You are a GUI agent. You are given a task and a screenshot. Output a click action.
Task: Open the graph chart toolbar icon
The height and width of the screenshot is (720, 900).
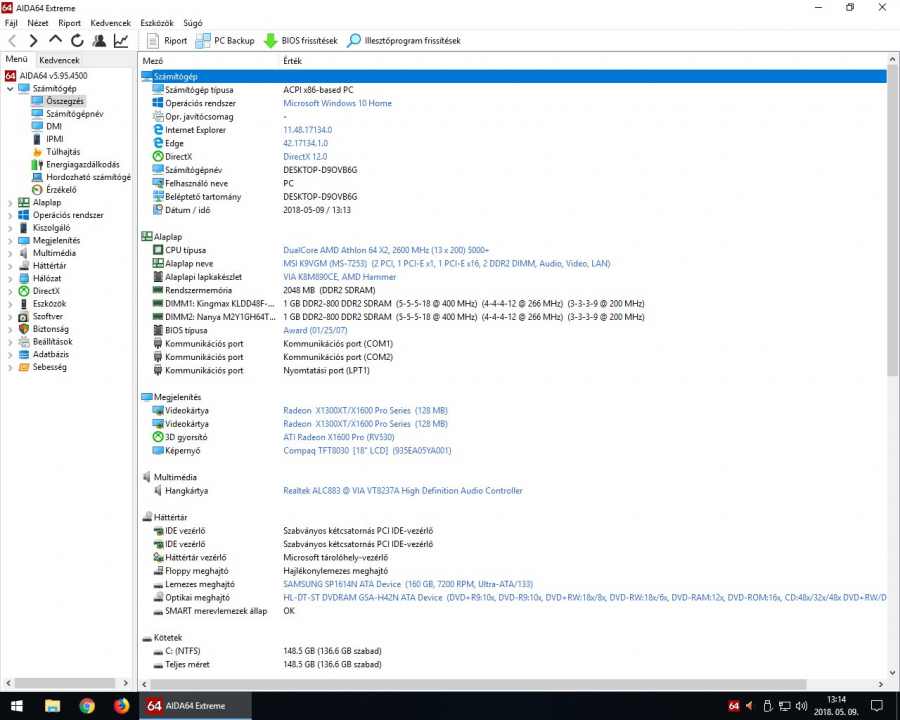point(121,41)
